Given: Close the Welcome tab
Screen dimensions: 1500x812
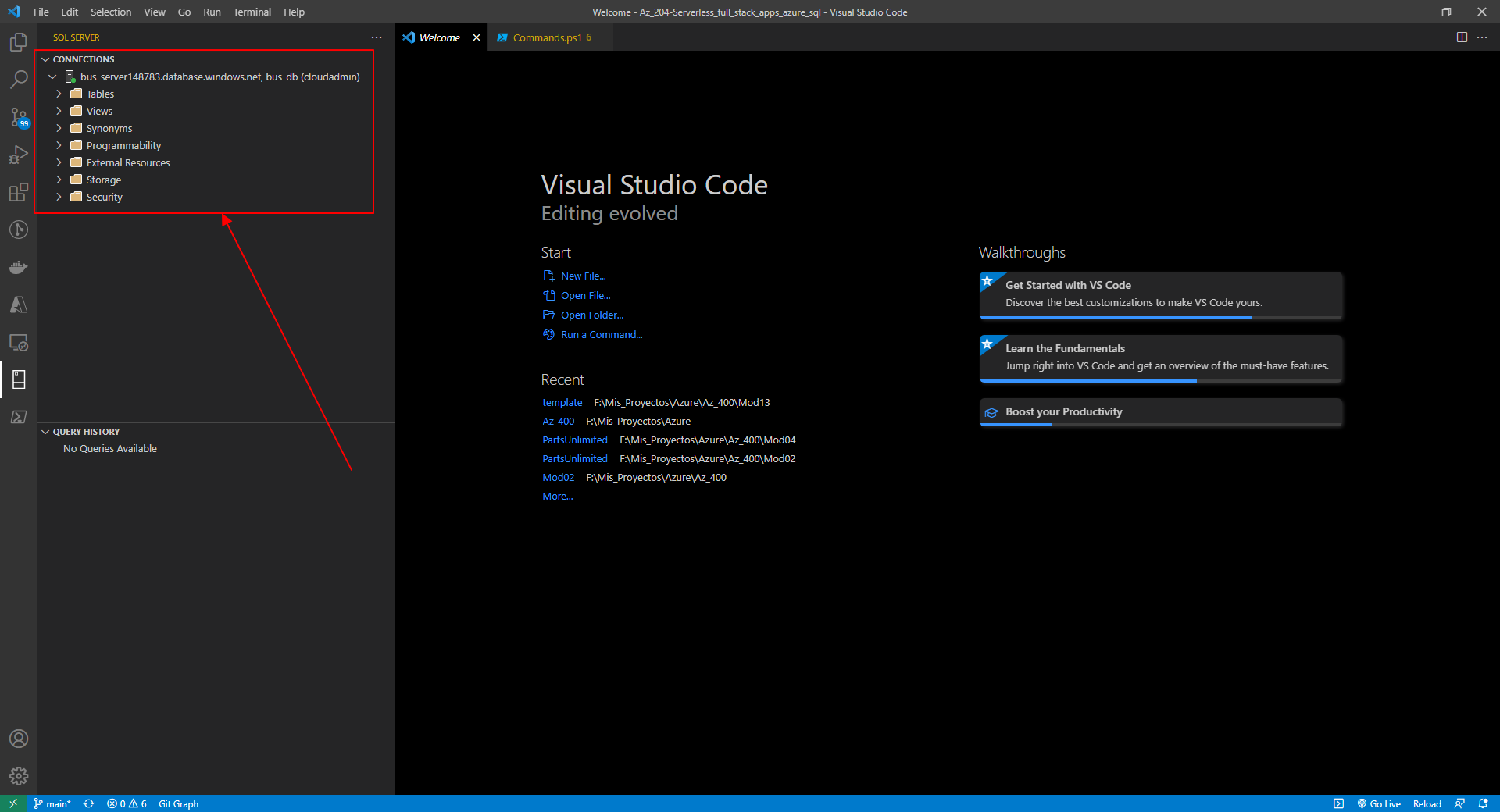Looking at the screenshot, I should point(477,37).
